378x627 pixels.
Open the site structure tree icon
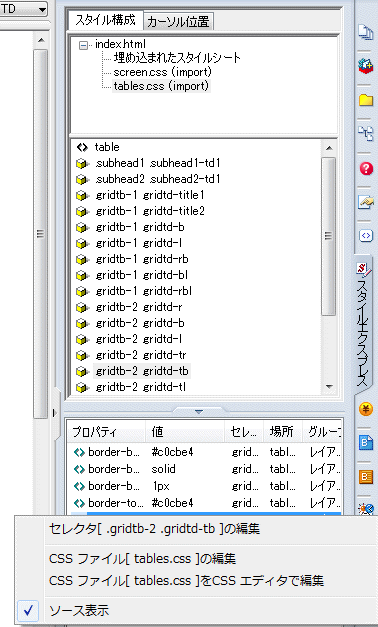coord(366,134)
